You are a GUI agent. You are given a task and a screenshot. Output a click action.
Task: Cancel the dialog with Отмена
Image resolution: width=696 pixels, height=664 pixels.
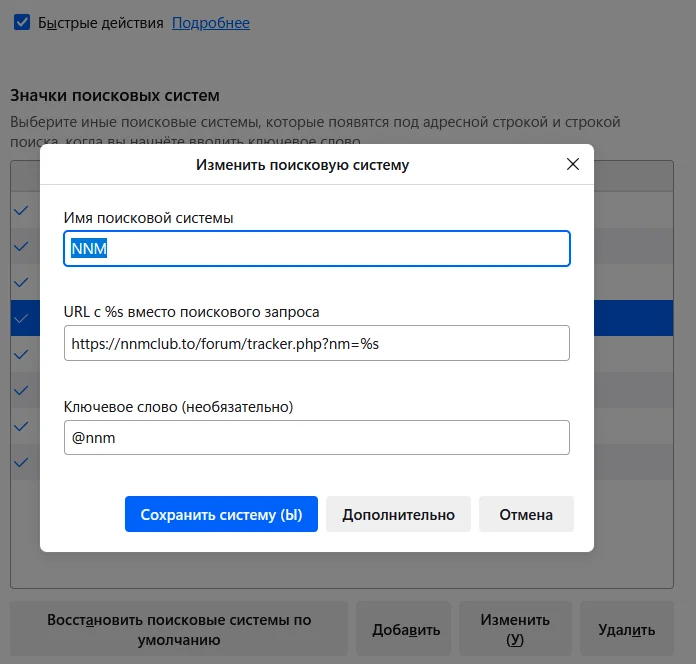tap(526, 515)
